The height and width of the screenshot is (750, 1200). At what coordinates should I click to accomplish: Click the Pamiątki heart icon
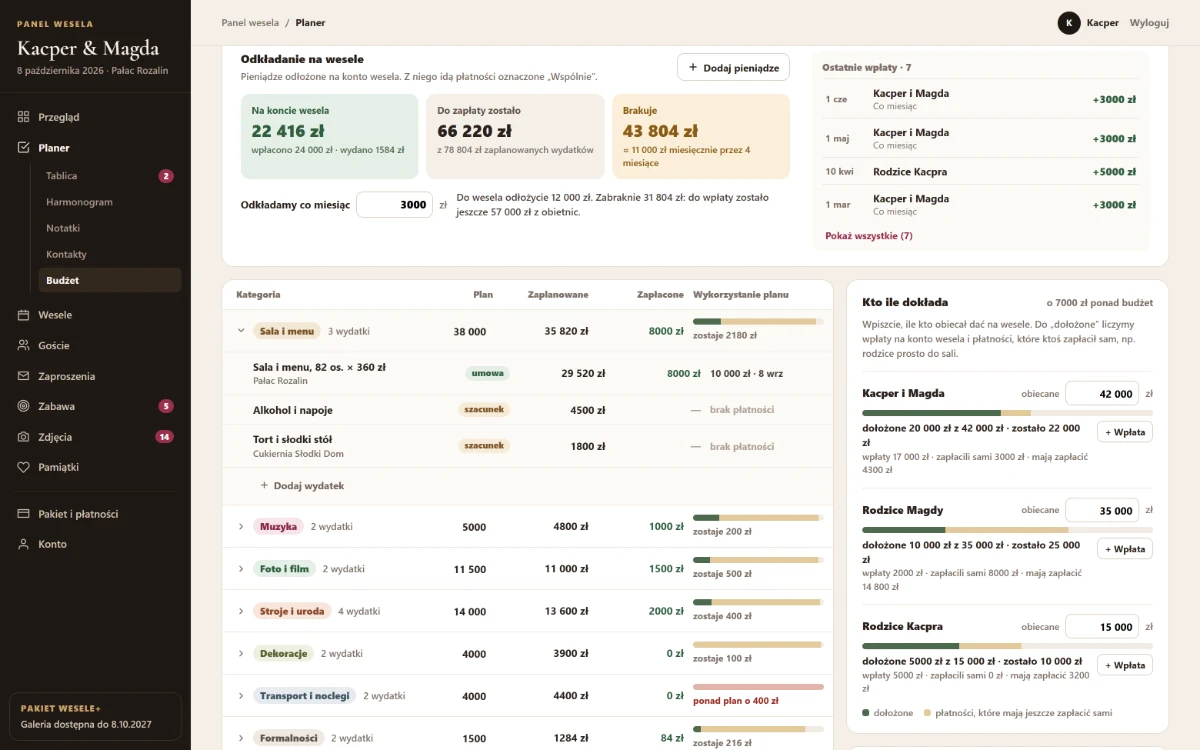pos(23,467)
